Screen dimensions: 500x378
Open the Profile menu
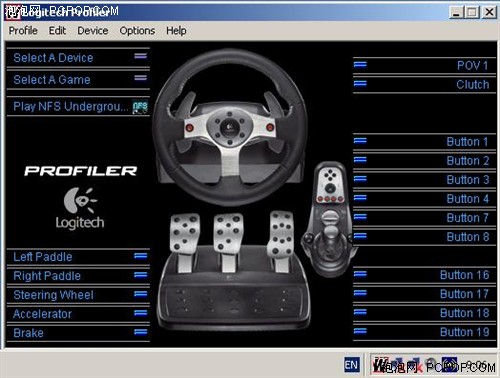point(23,31)
